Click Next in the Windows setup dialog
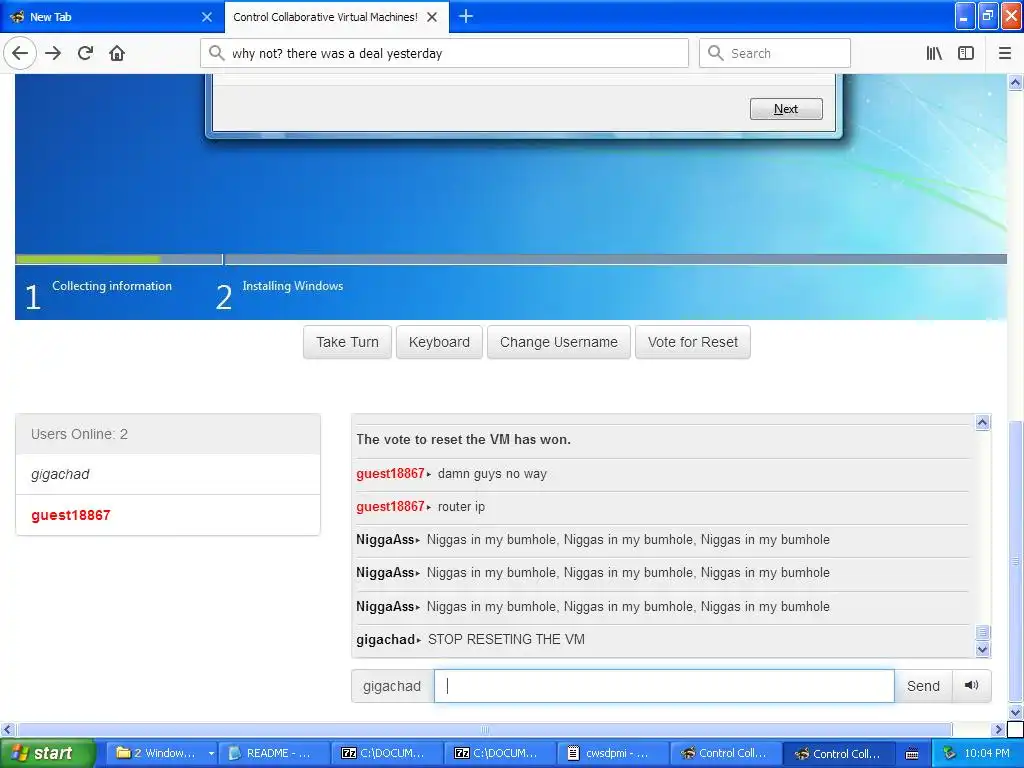The image size is (1024, 768). click(786, 109)
